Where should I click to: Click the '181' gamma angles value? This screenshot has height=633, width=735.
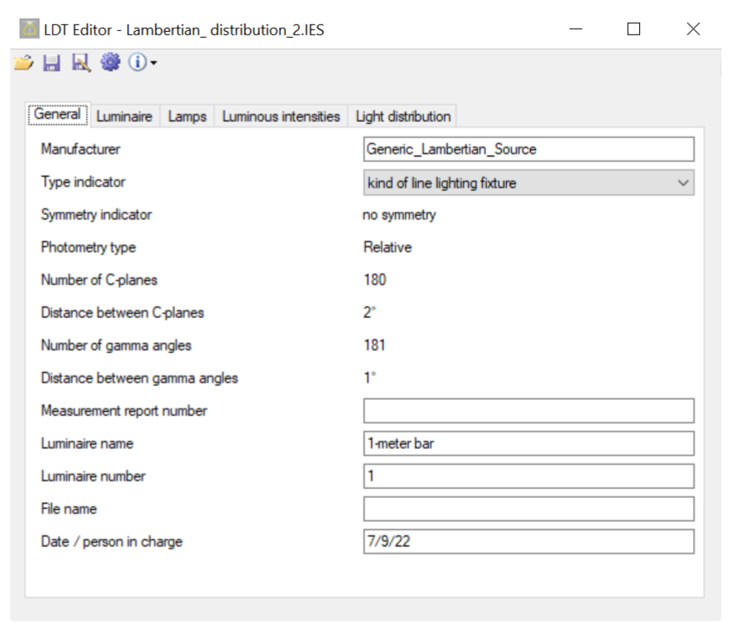click(375, 346)
